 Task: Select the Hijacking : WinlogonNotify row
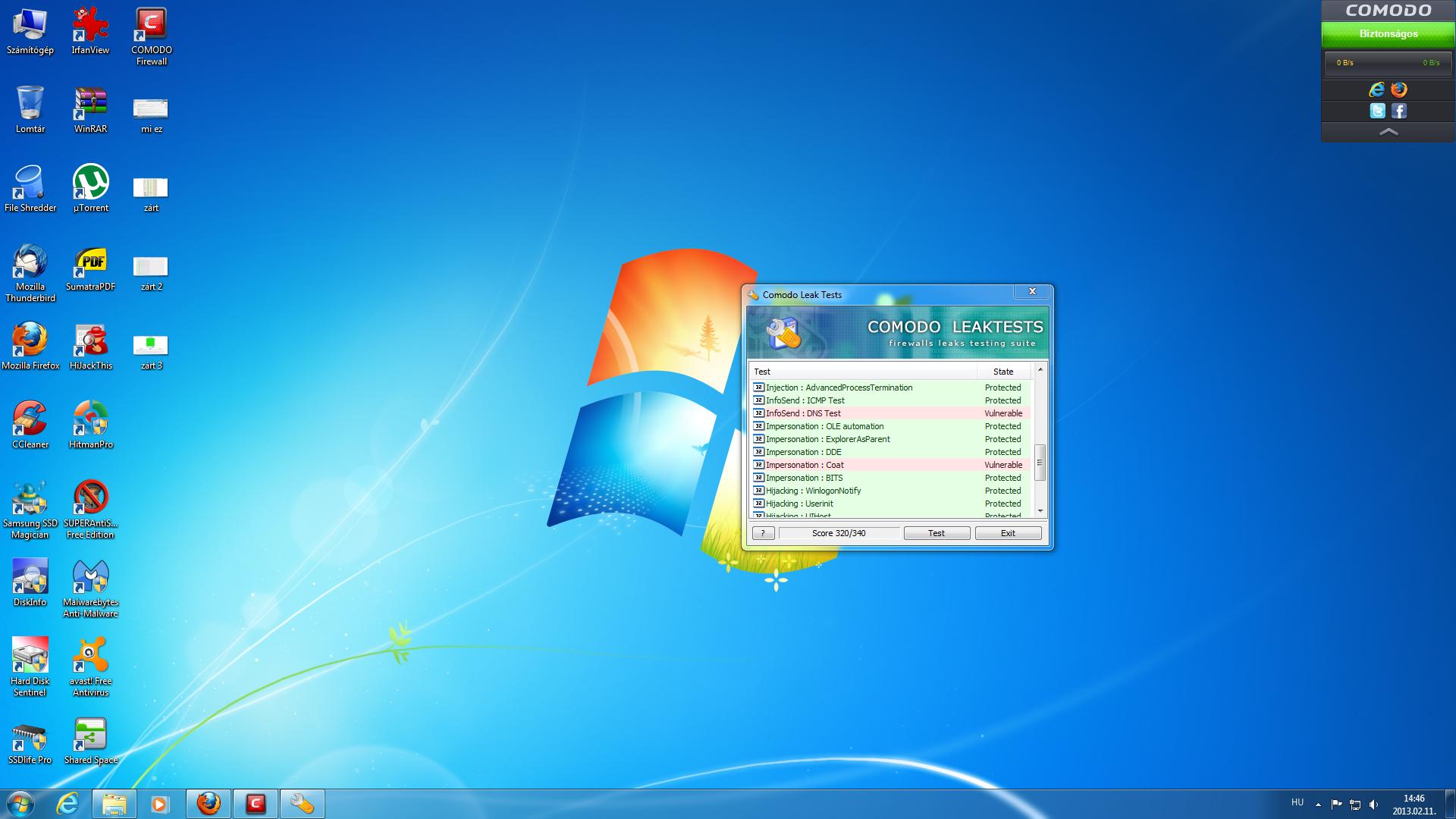(x=890, y=491)
